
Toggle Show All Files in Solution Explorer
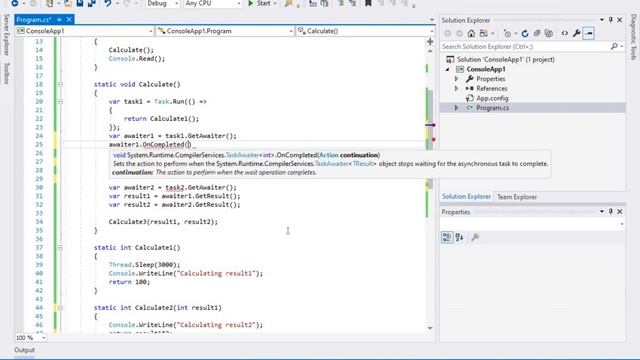(x=549, y=33)
